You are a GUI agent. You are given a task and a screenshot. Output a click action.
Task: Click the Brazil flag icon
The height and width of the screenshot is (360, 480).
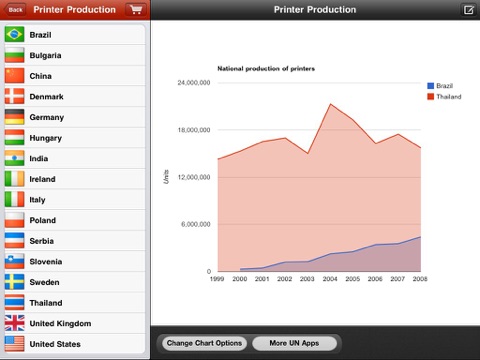click(14, 34)
